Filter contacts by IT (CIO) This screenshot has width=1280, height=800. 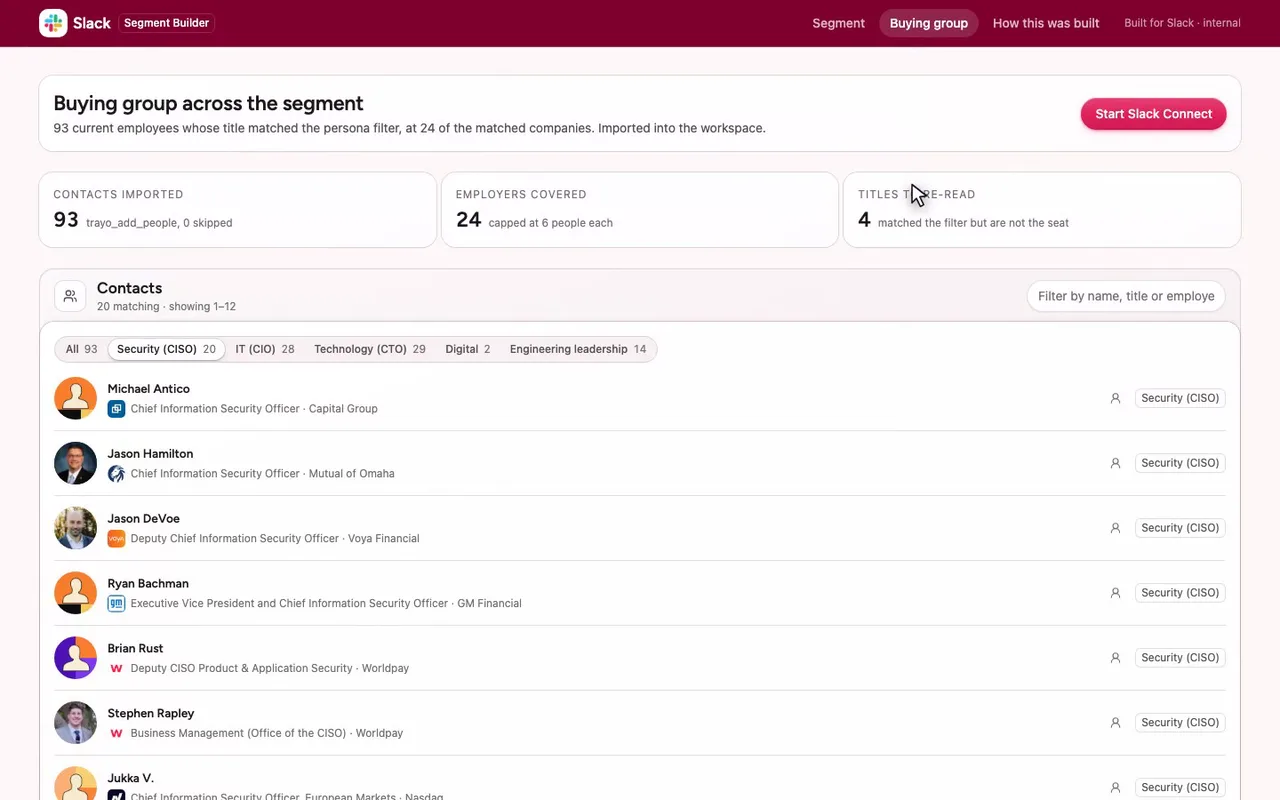[265, 349]
